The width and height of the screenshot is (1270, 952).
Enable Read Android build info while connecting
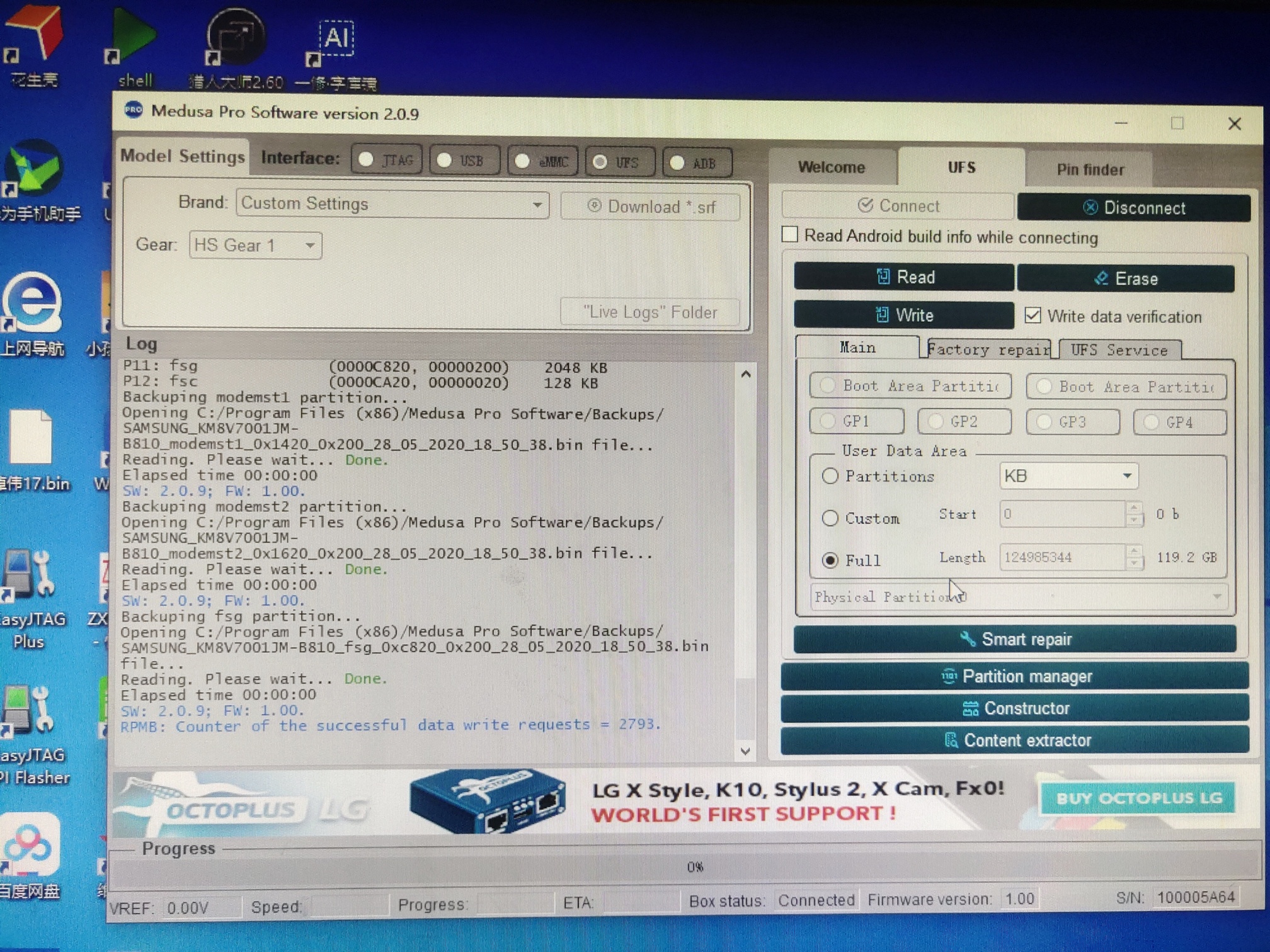coord(790,235)
